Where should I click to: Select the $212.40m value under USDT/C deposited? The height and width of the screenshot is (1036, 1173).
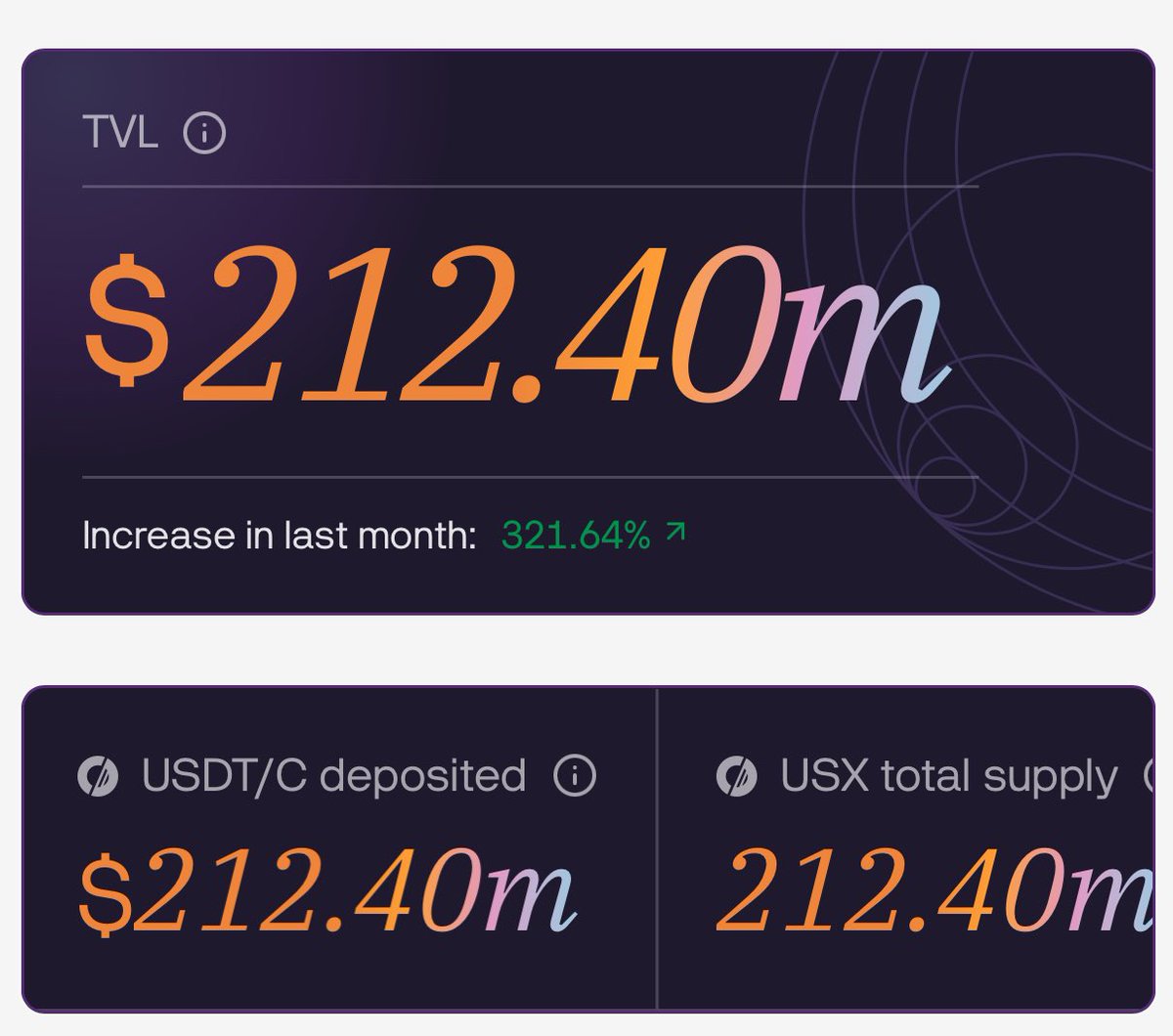click(x=327, y=891)
